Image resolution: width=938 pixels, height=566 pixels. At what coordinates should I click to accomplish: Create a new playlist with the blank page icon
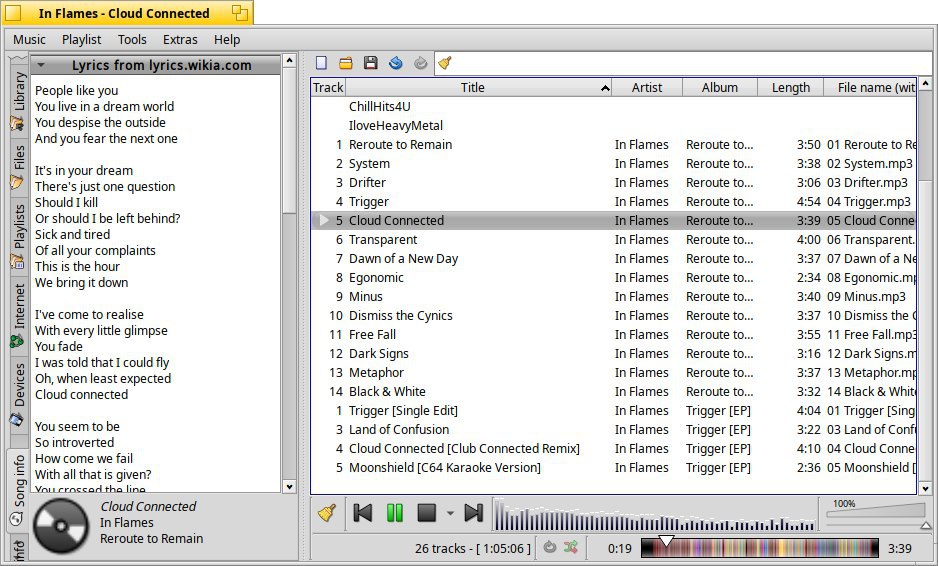pos(321,63)
